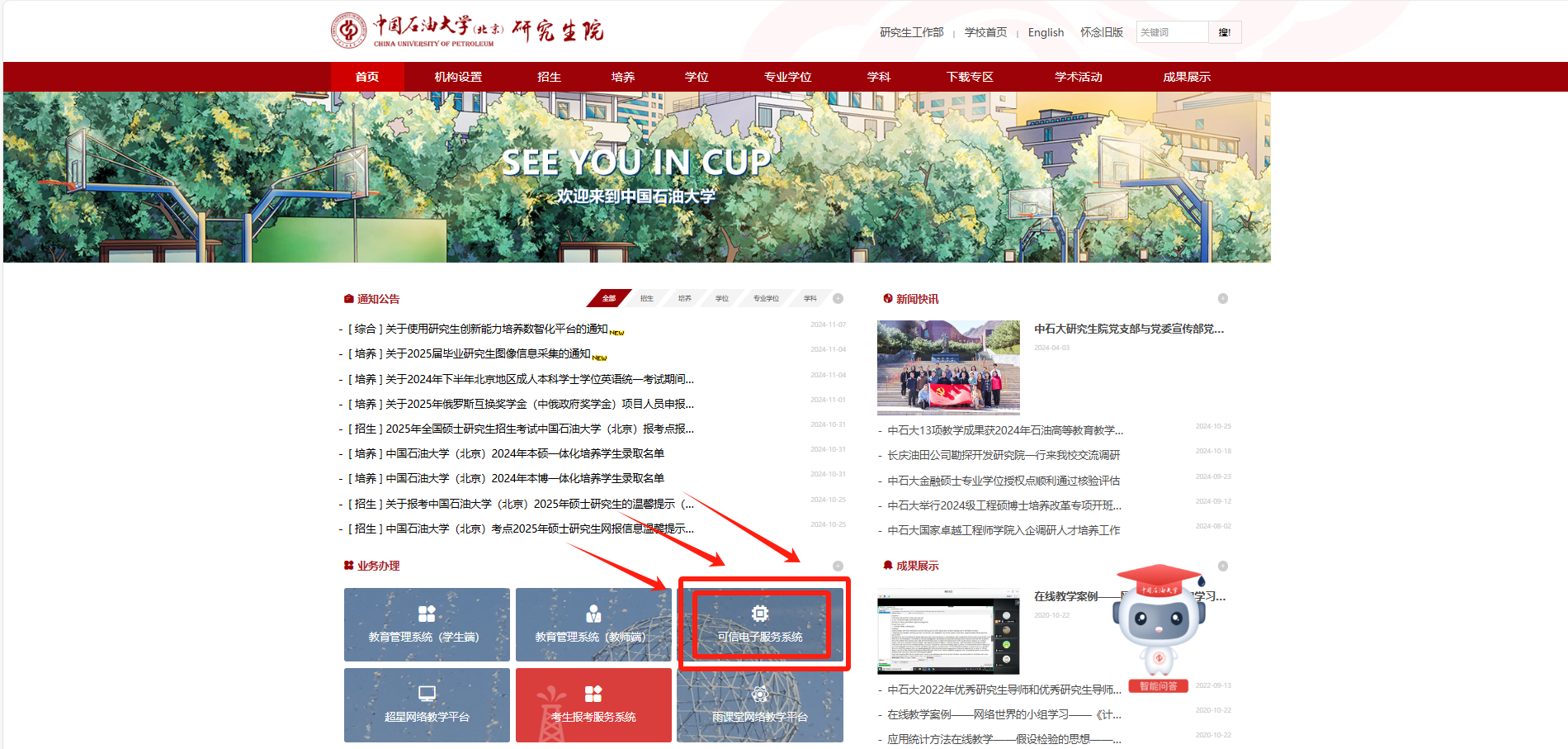Image resolution: width=1568 pixels, height=749 pixels.
Task: Open 中石大2022年优秀研究生导师 article
Action: point(1004,690)
